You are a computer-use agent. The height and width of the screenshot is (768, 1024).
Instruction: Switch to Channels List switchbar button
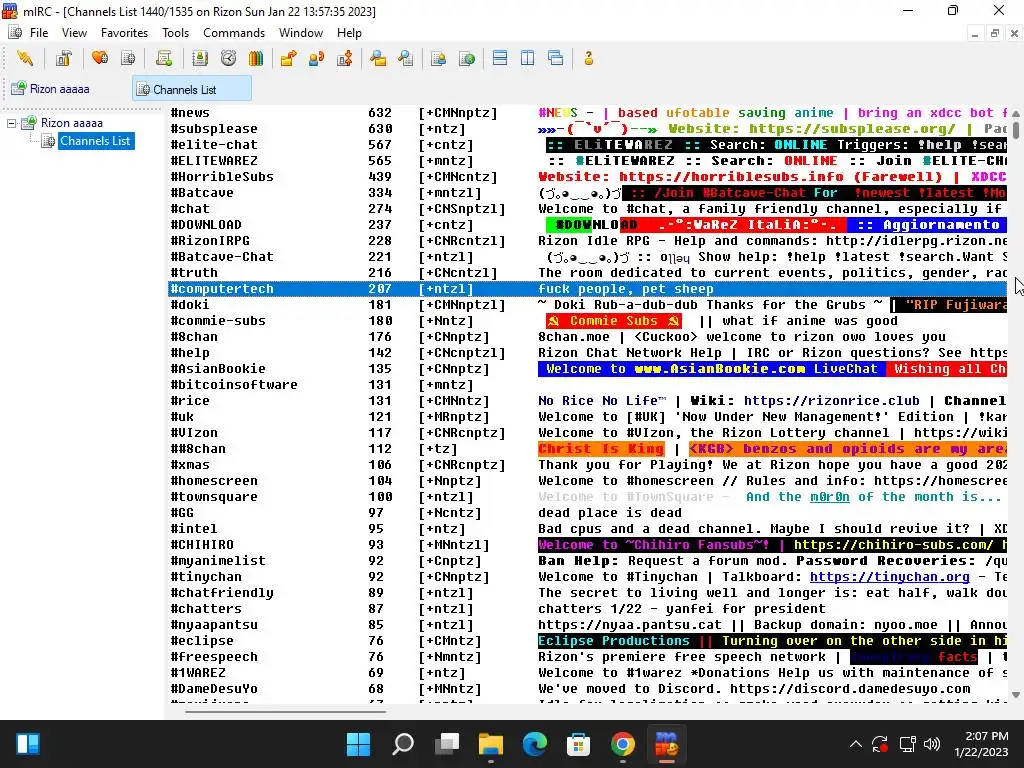(x=192, y=89)
